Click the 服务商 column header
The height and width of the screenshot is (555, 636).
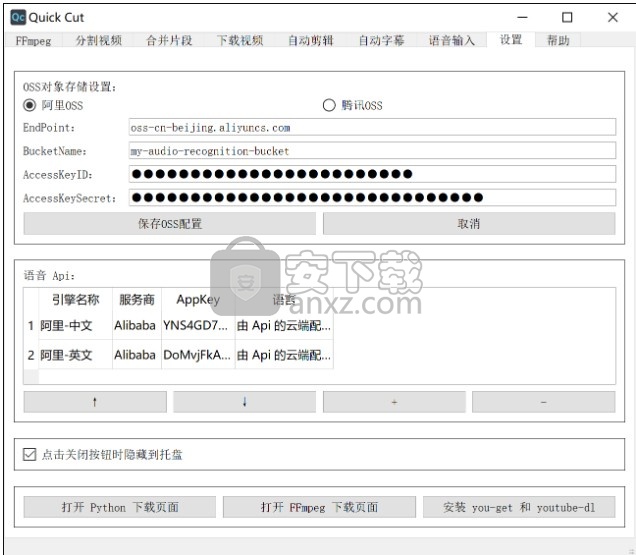click(x=137, y=300)
